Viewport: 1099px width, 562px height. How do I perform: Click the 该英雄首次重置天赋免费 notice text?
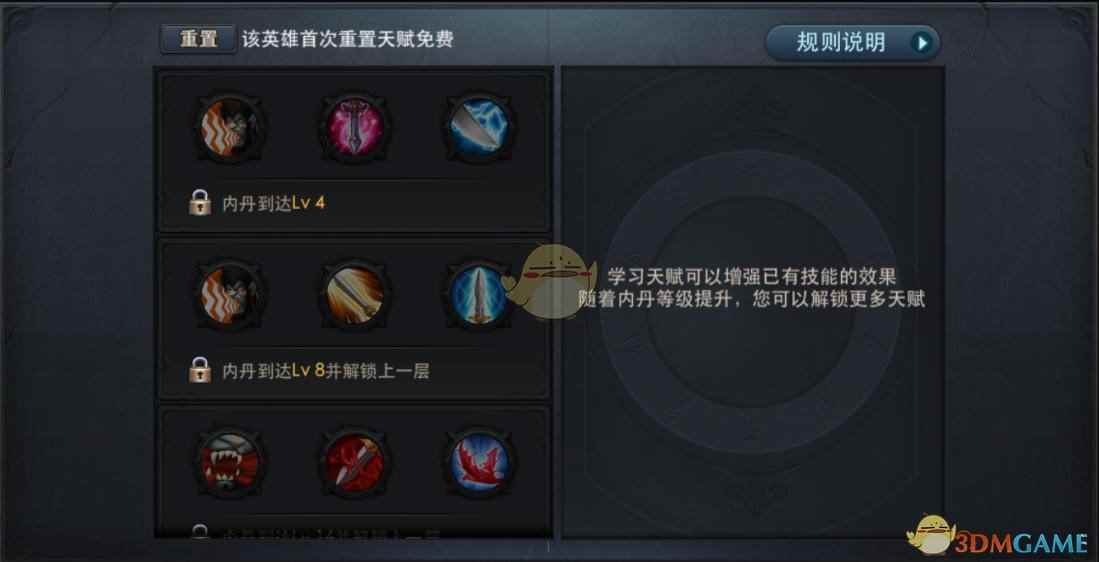[x=348, y=39]
